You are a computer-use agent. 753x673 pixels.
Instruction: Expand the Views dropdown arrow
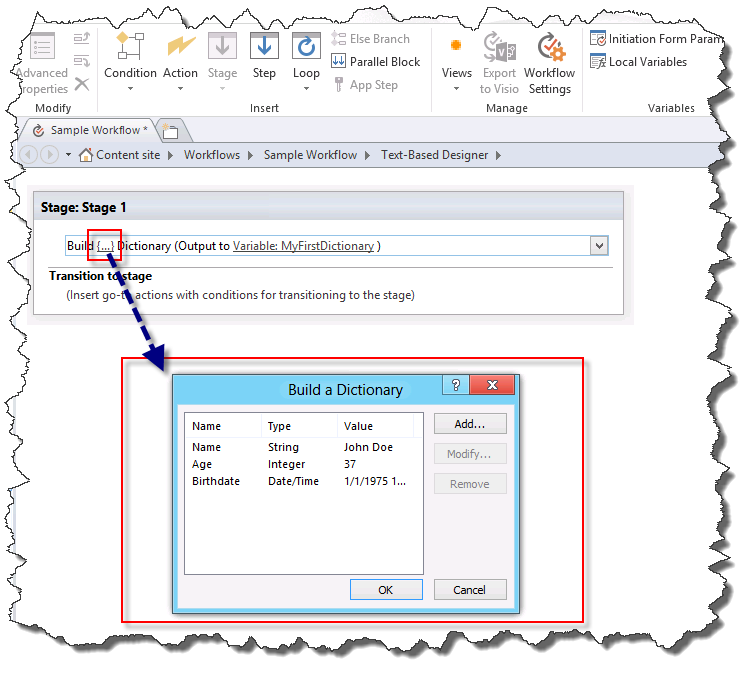point(456,88)
